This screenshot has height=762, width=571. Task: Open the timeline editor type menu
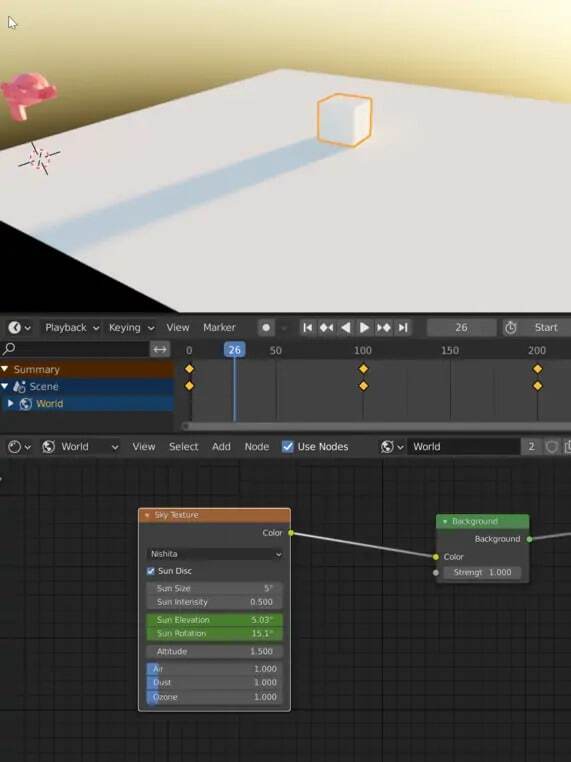pyautogui.click(x=19, y=328)
